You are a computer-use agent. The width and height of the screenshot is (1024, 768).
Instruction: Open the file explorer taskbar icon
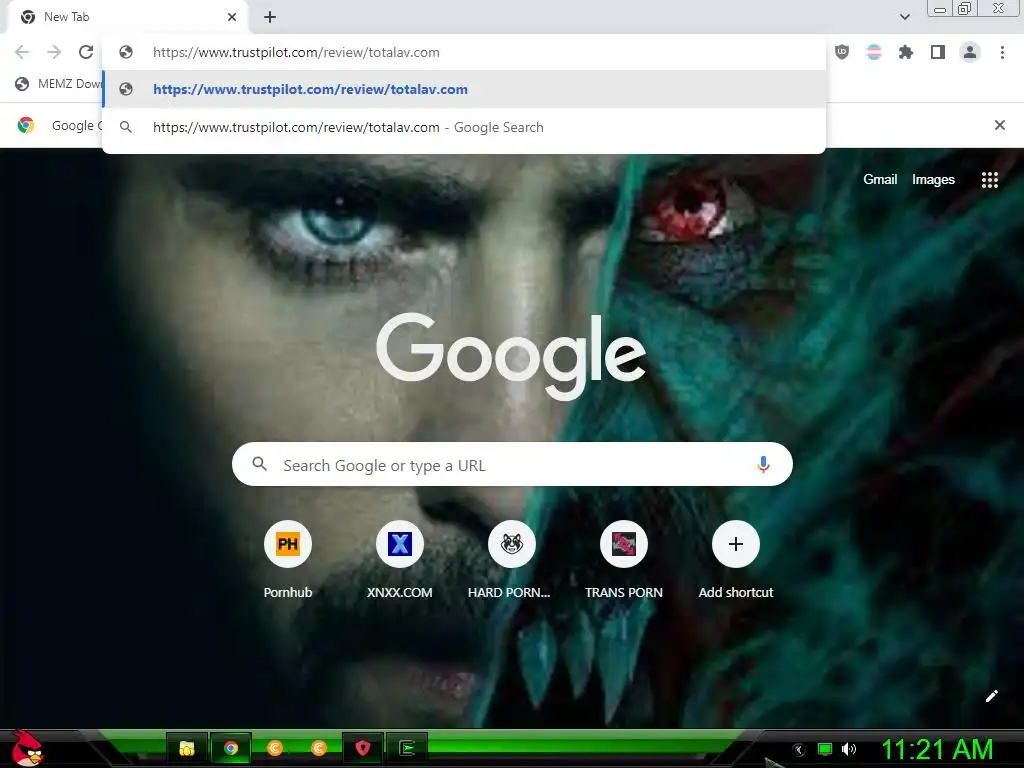[187, 748]
